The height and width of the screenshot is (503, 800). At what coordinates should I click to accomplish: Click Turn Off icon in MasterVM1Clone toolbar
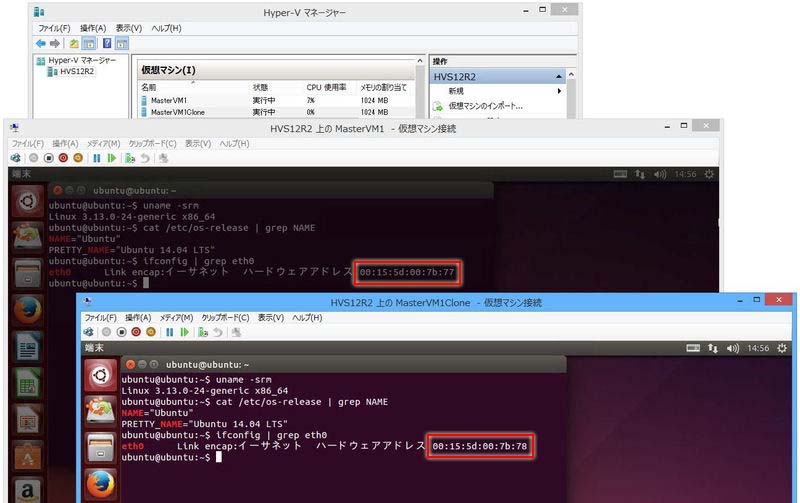121,332
